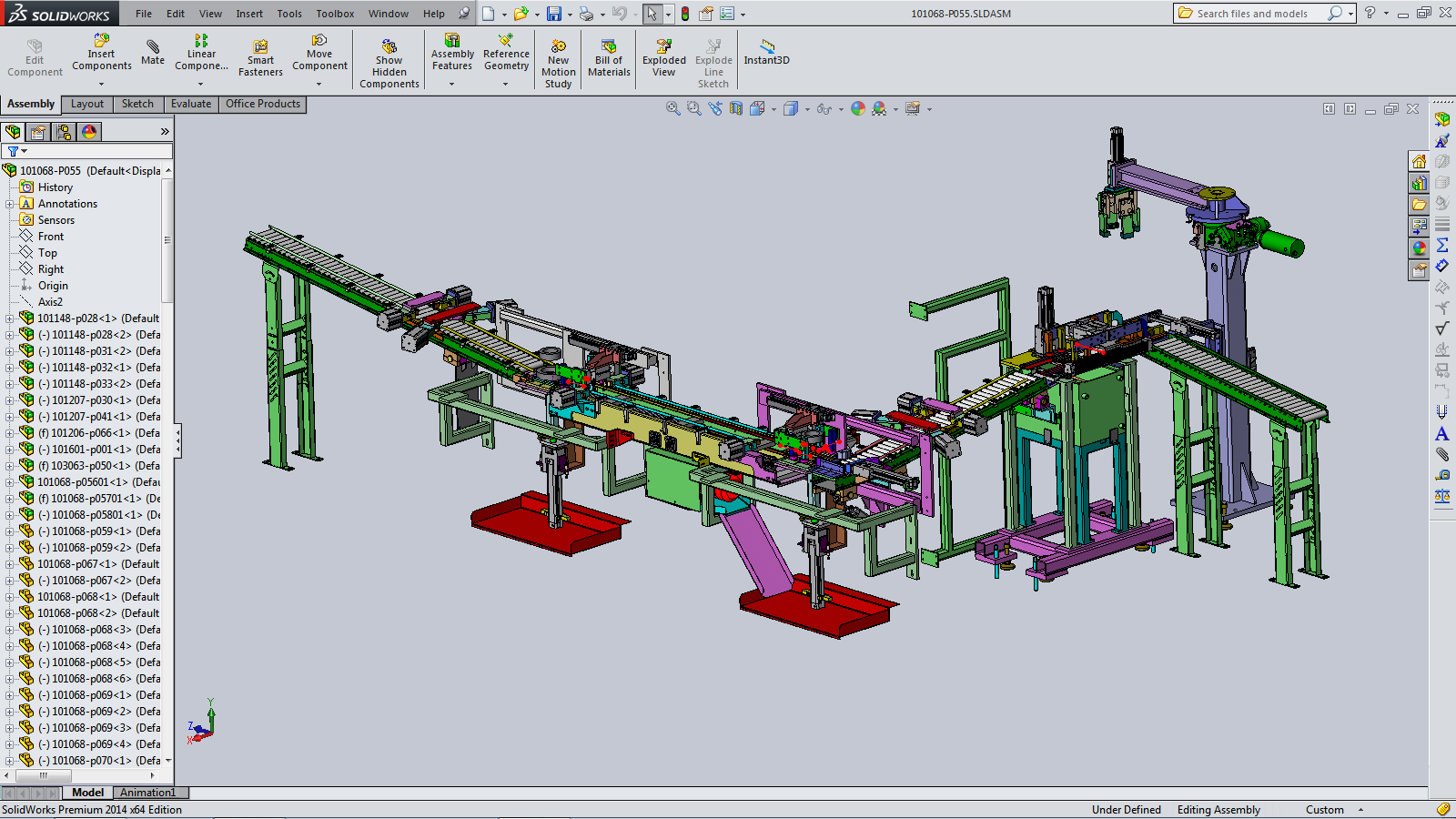Click Previous View icon
Viewport: 1456px width, 819px height.
(715, 108)
